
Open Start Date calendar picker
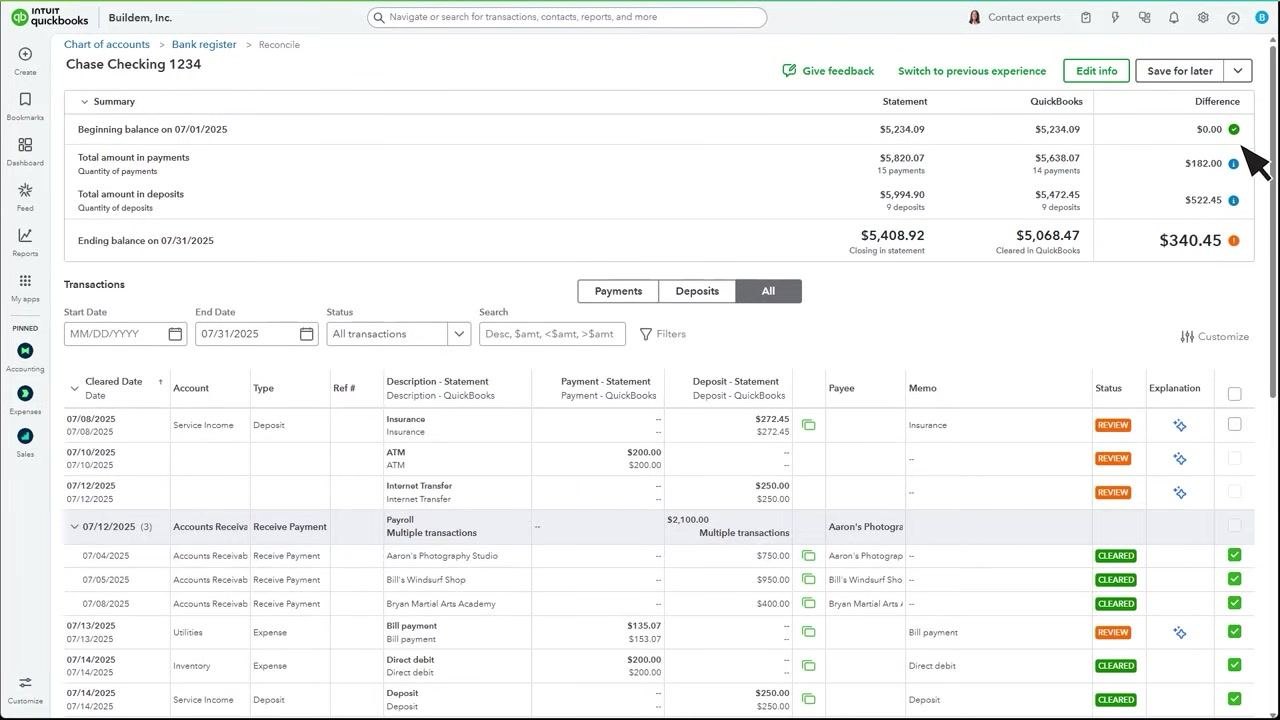point(175,334)
